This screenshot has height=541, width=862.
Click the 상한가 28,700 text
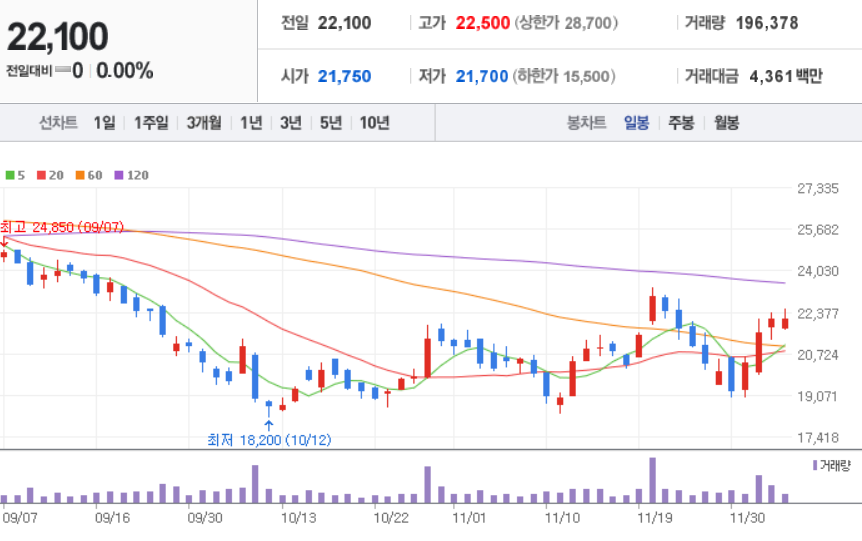point(566,23)
